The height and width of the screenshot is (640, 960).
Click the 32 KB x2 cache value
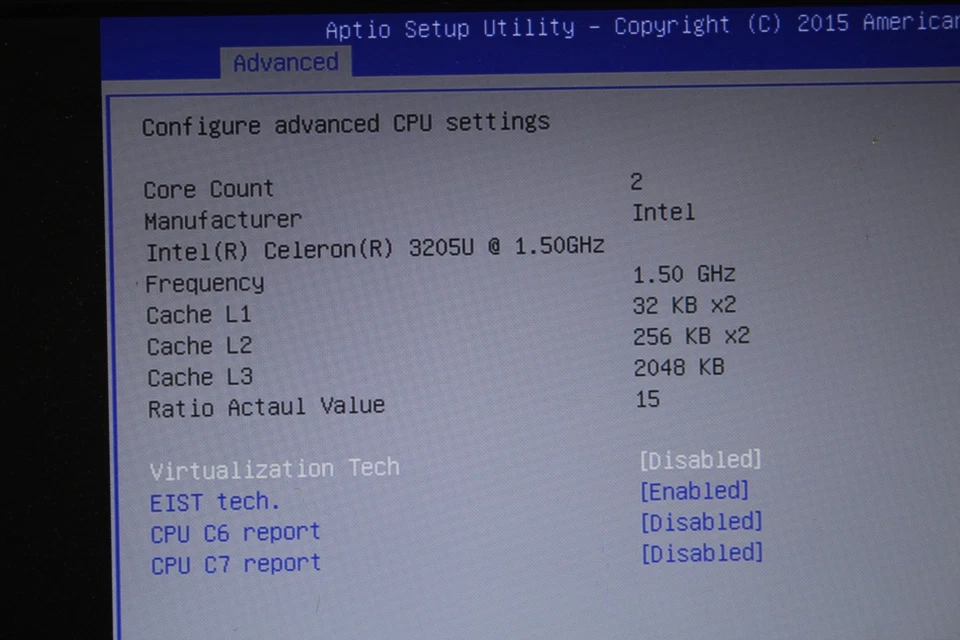(684, 306)
